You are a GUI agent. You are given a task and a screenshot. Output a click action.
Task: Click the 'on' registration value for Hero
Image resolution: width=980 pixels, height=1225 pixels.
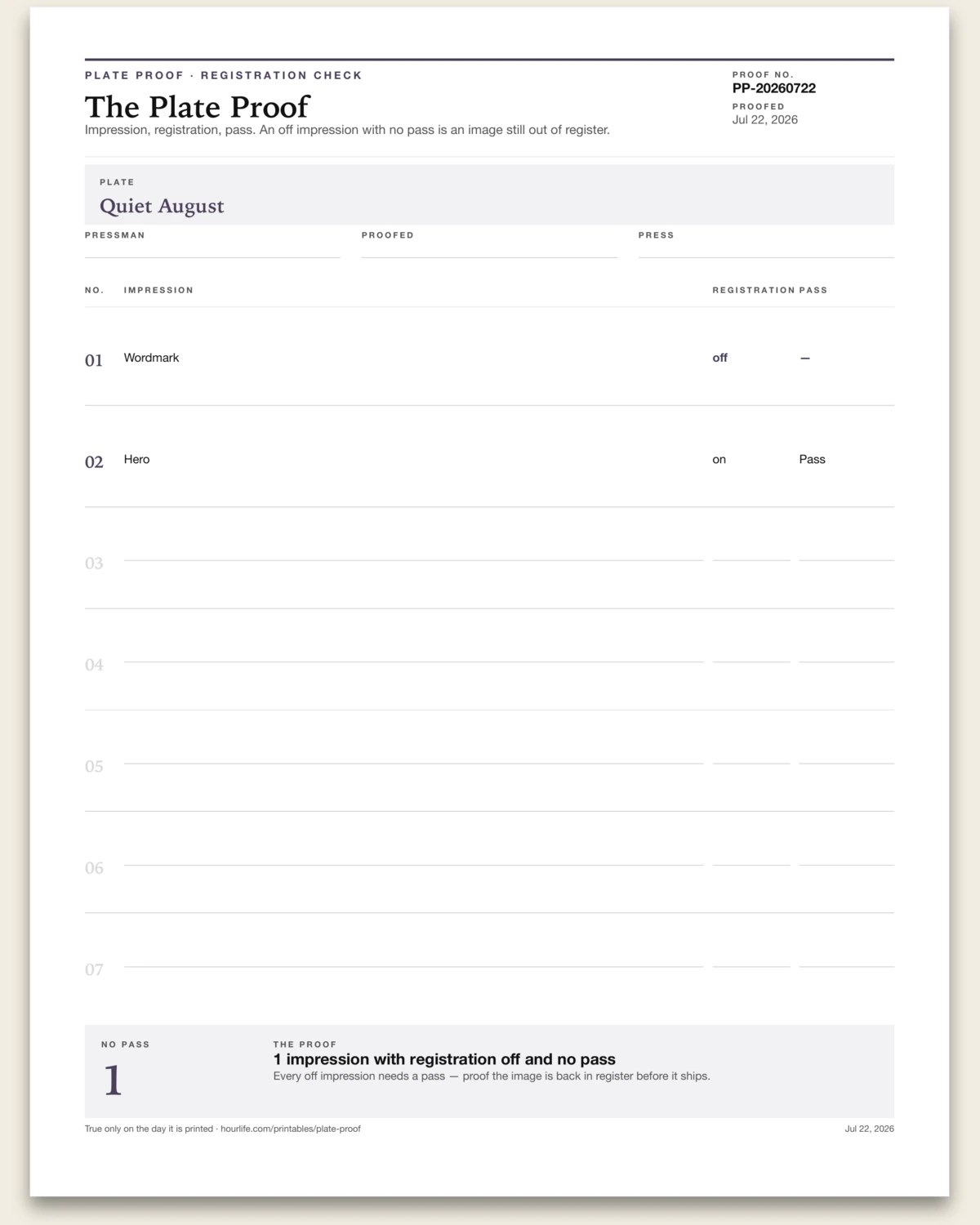719,460
